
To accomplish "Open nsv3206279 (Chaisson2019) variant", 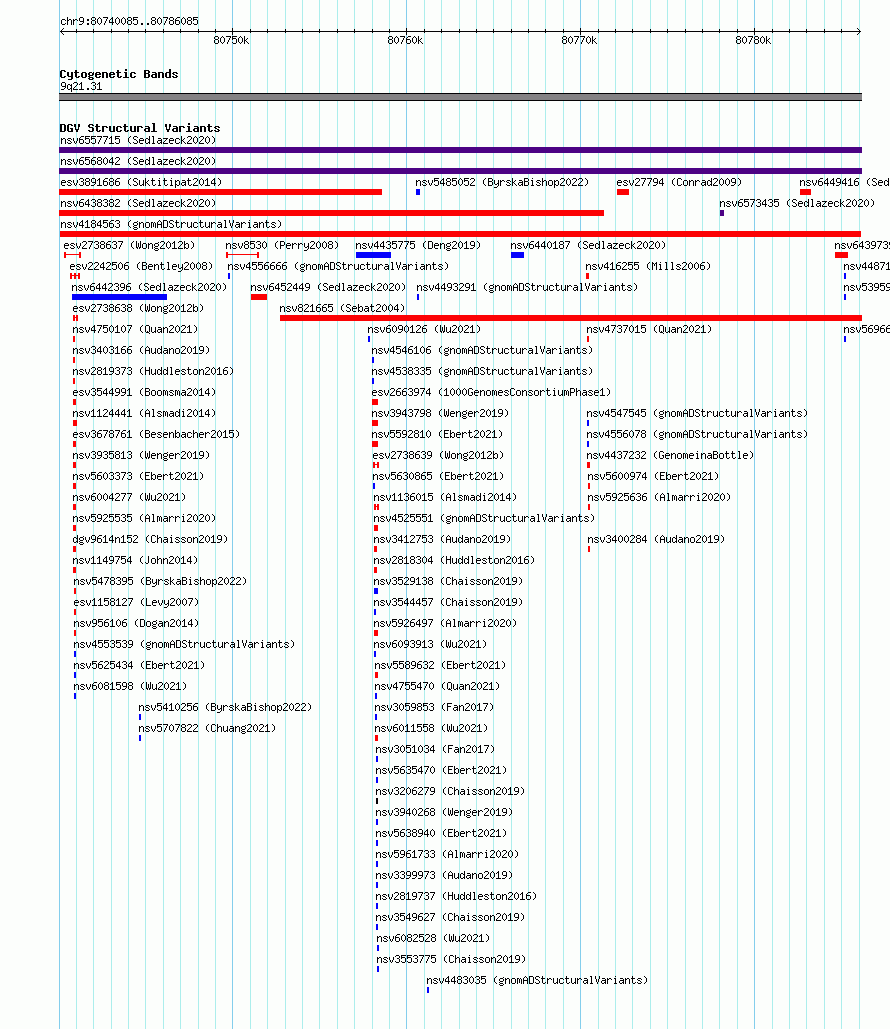I will (450, 791).
